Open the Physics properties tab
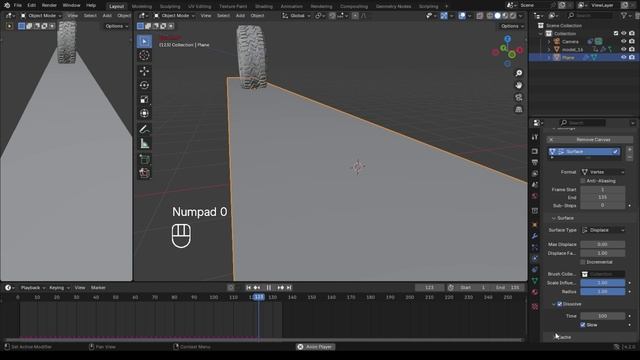This screenshot has height=360, width=640. click(535, 258)
